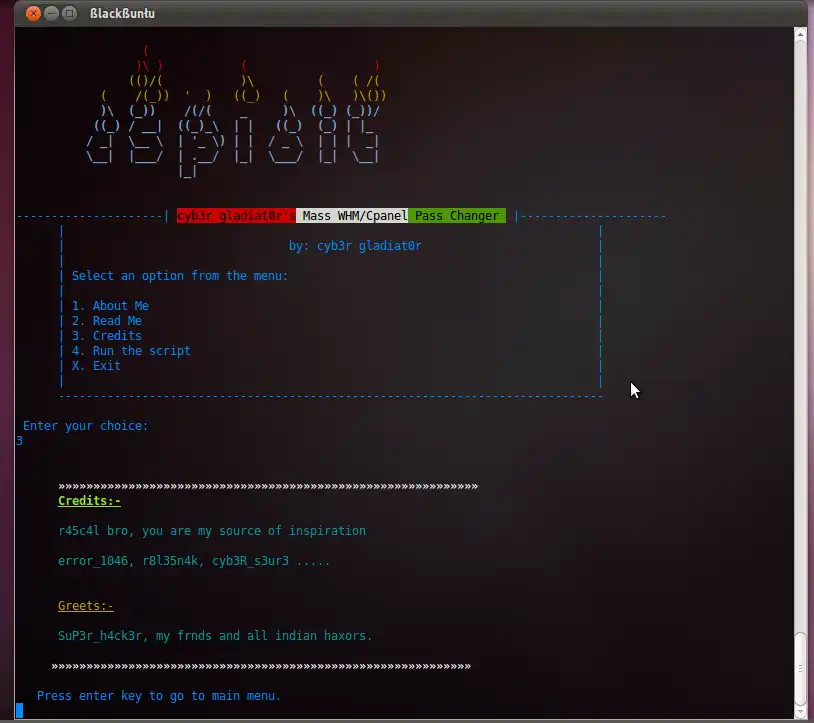Click "Select an option from the menu:" text
Screen dimensions: 814x723
(x=180, y=276)
